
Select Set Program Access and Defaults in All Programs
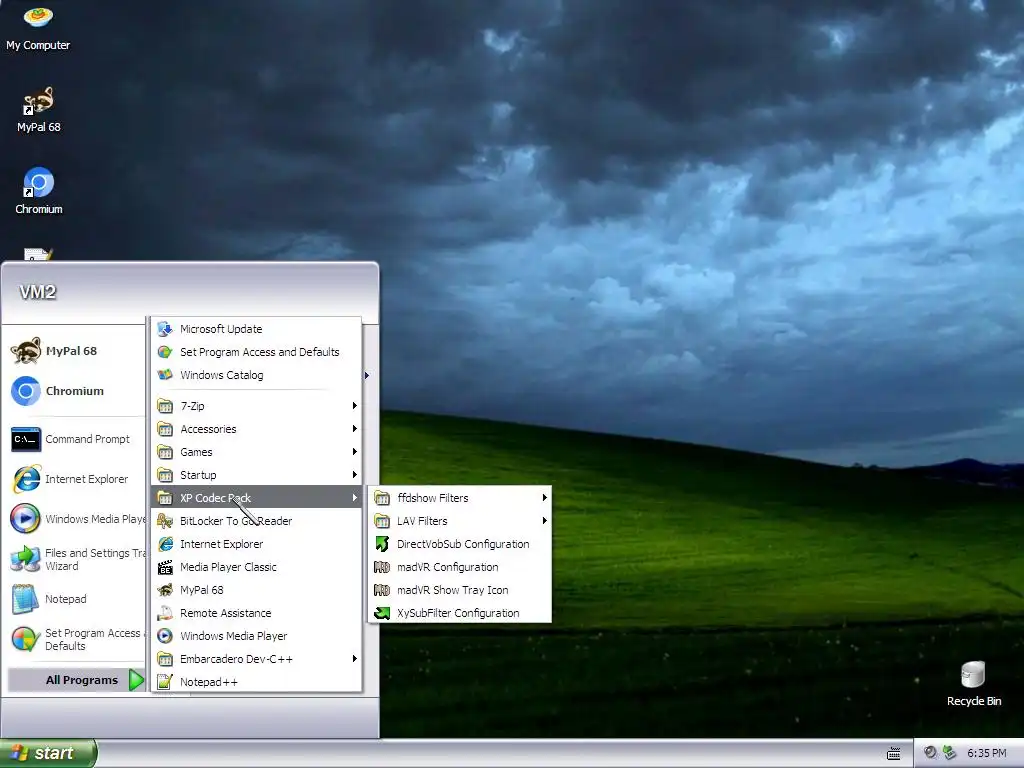(x=257, y=352)
